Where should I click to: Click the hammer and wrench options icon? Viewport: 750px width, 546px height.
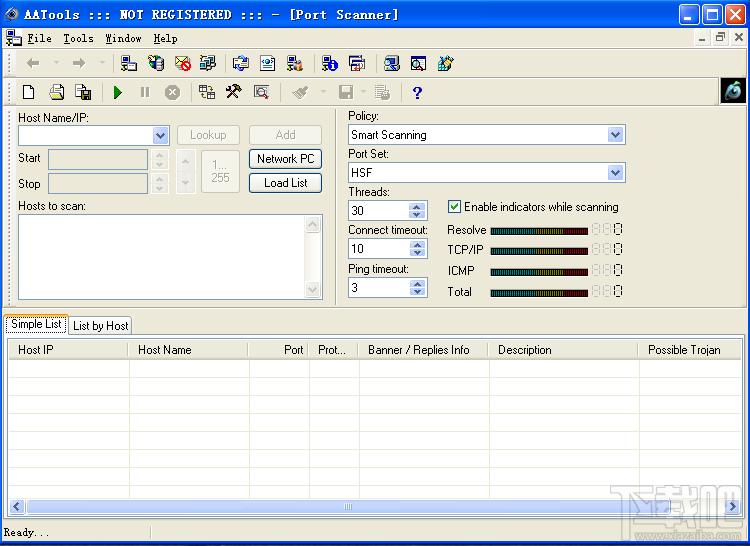coord(233,92)
